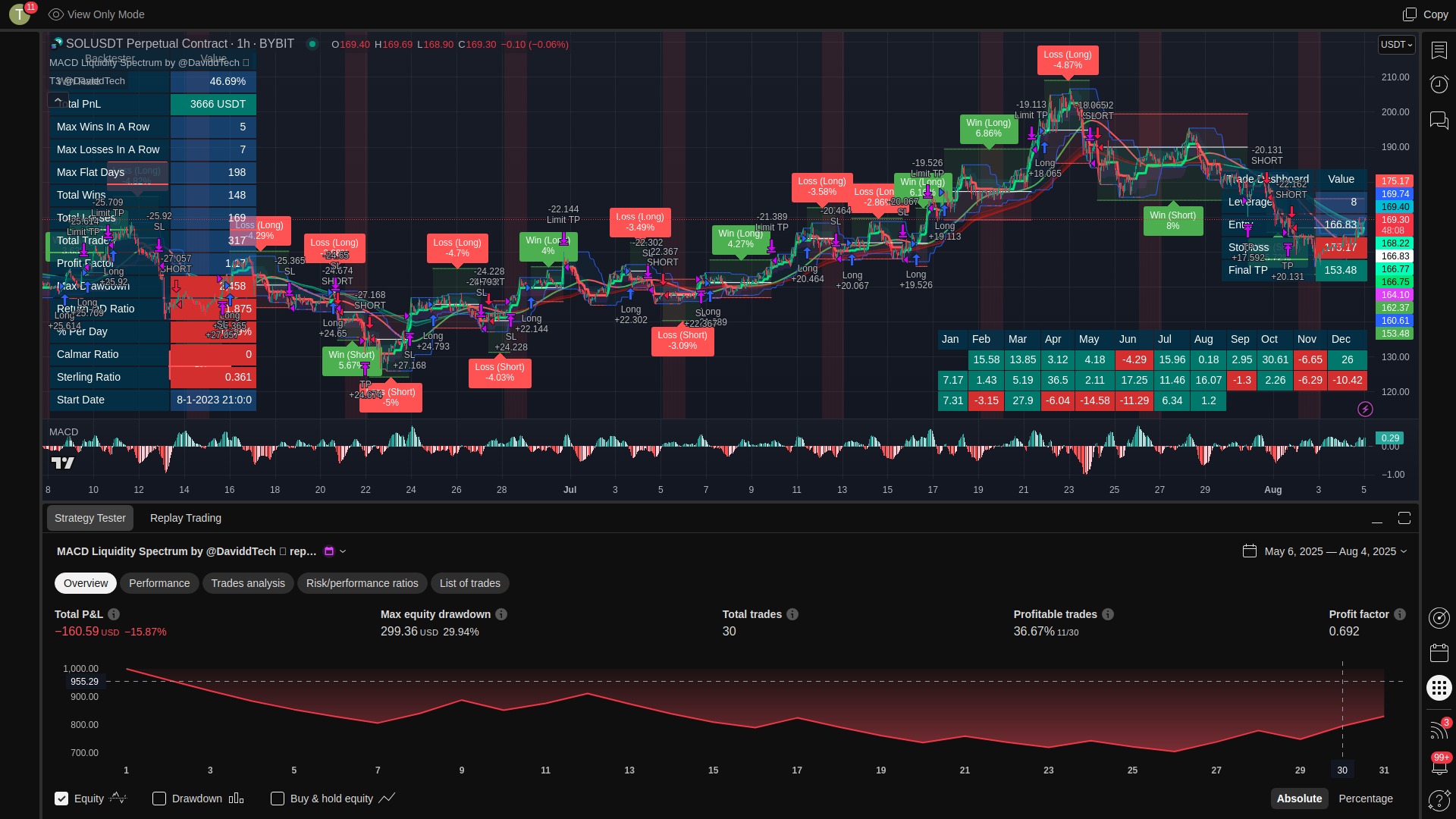Viewport: 1456px width, 819px height.
Task: Click the 0.29 MACD value label
Action: pyautogui.click(x=1390, y=438)
